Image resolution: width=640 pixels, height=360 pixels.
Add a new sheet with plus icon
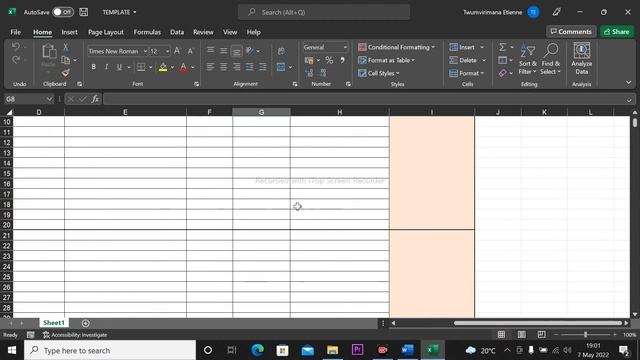(x=85, y=323)
